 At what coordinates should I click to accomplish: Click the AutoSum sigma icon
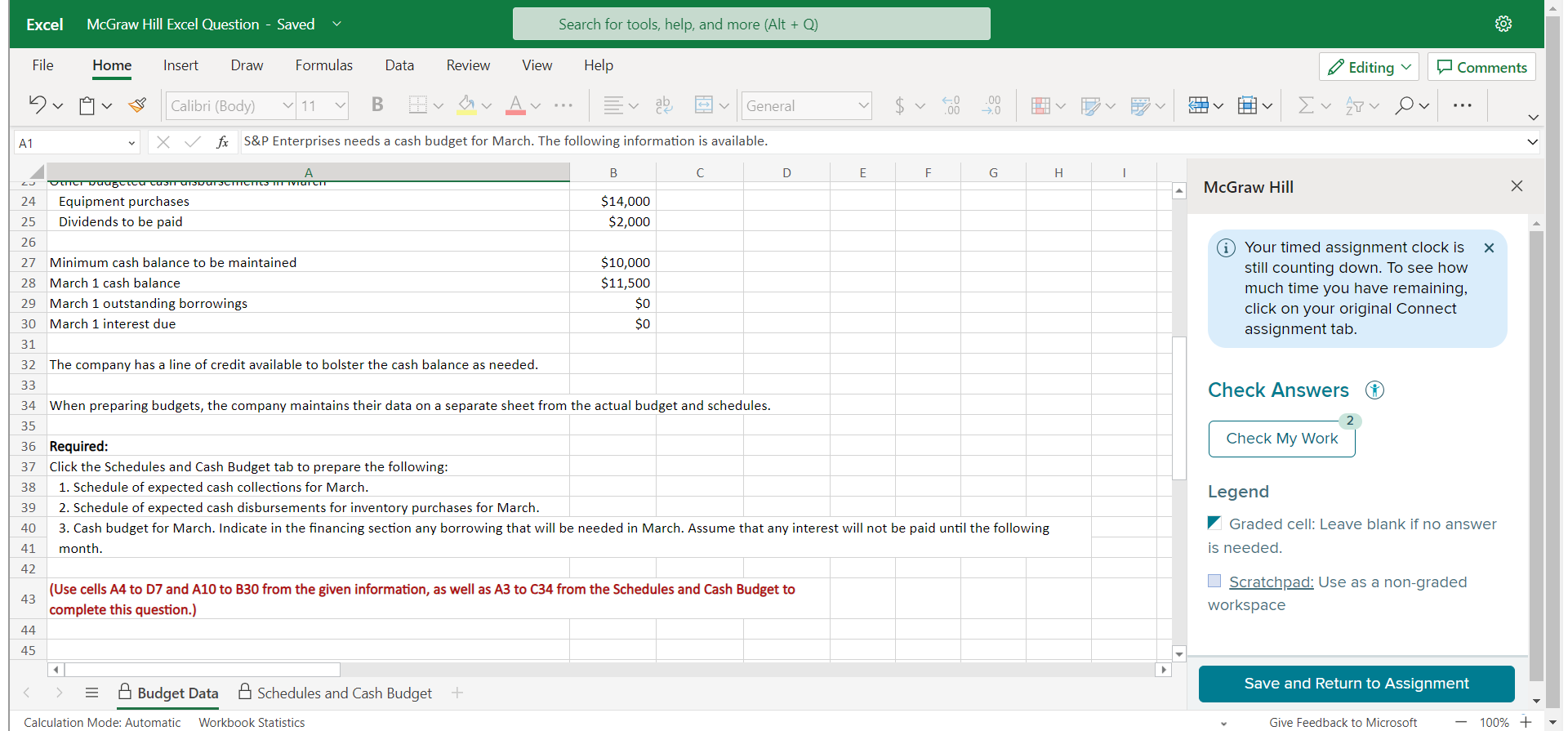click(x=1306, y=105)
